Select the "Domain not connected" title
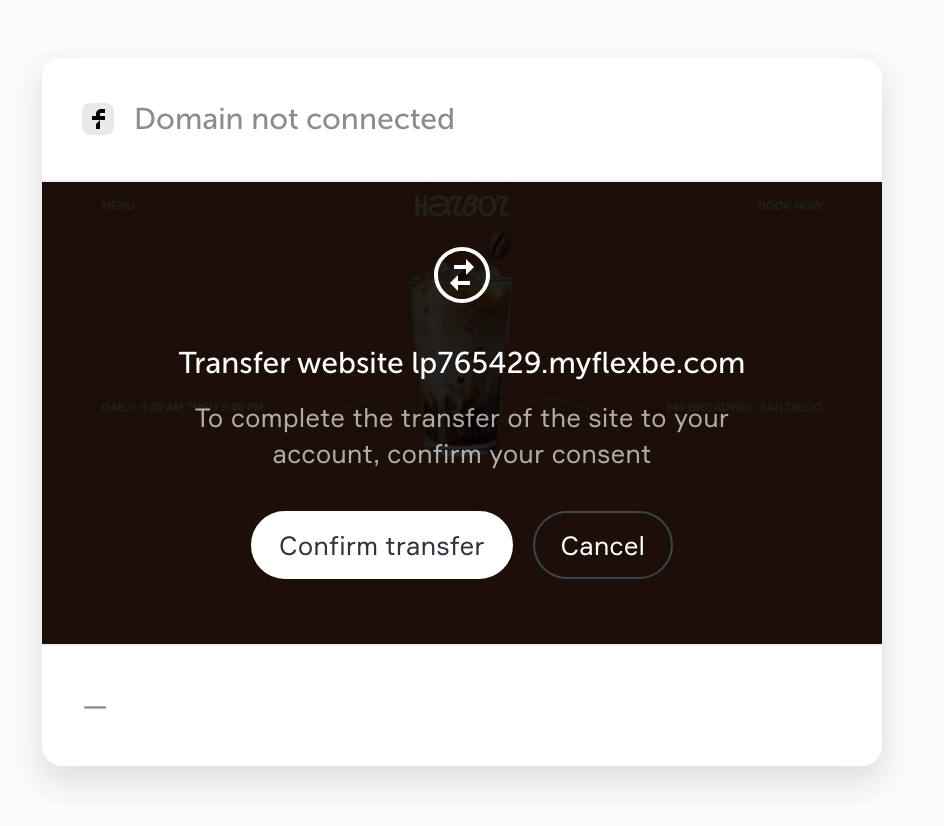Image resolution: width=944 pixels, height=826 pixels. 294,119
